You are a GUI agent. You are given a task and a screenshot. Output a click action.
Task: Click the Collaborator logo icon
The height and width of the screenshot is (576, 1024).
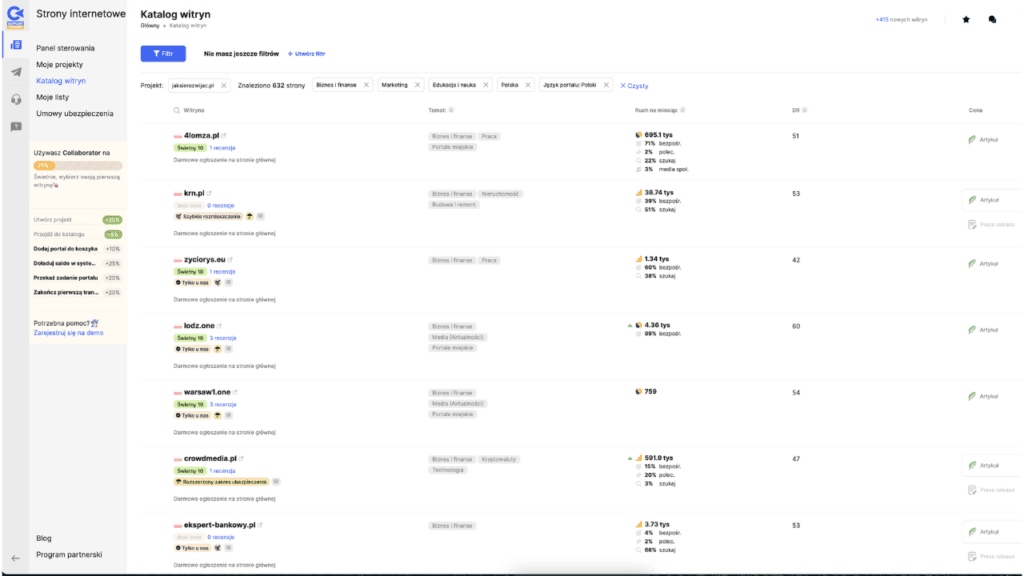(x=15, y=16)
